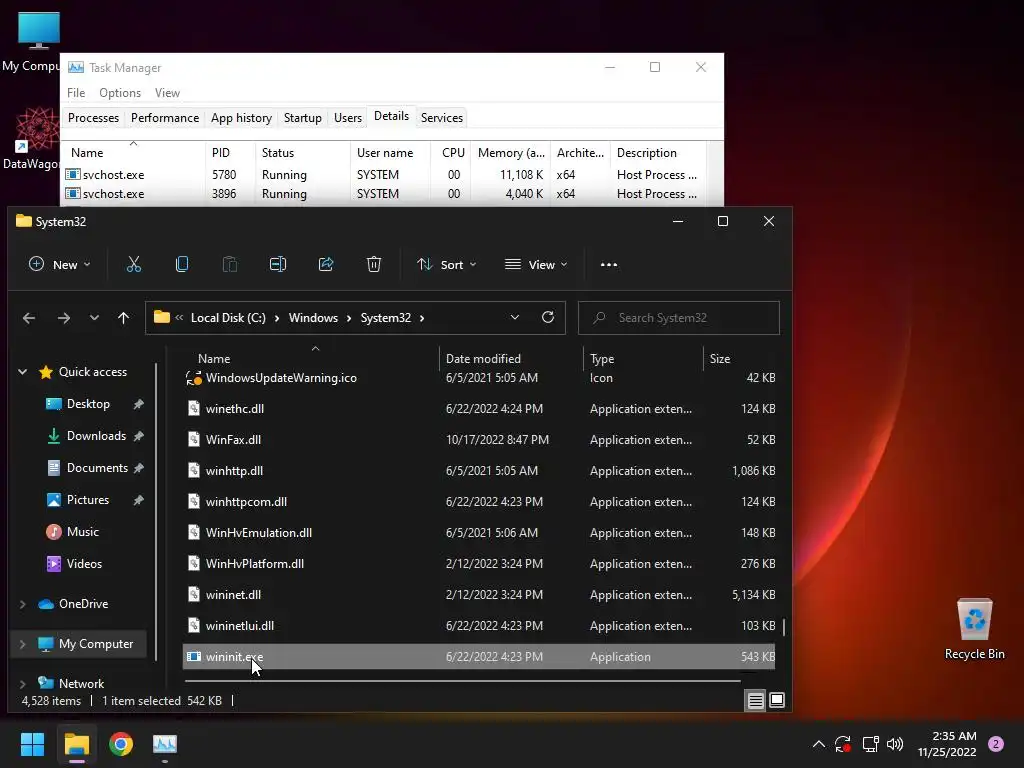Open the taskbar clock and date
This screenshot has width=1024, height=768.
click(x=946, y=744)
